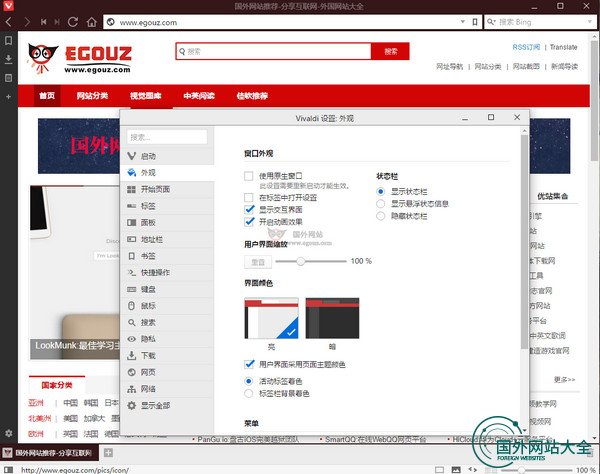Open 标签 (Tabs) settings section
600x474 pixels.
[167, 206]
